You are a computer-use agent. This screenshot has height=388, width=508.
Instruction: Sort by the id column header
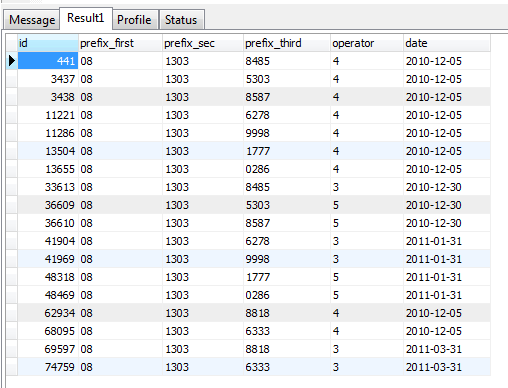pyautogui.click(x=48, y=43)
